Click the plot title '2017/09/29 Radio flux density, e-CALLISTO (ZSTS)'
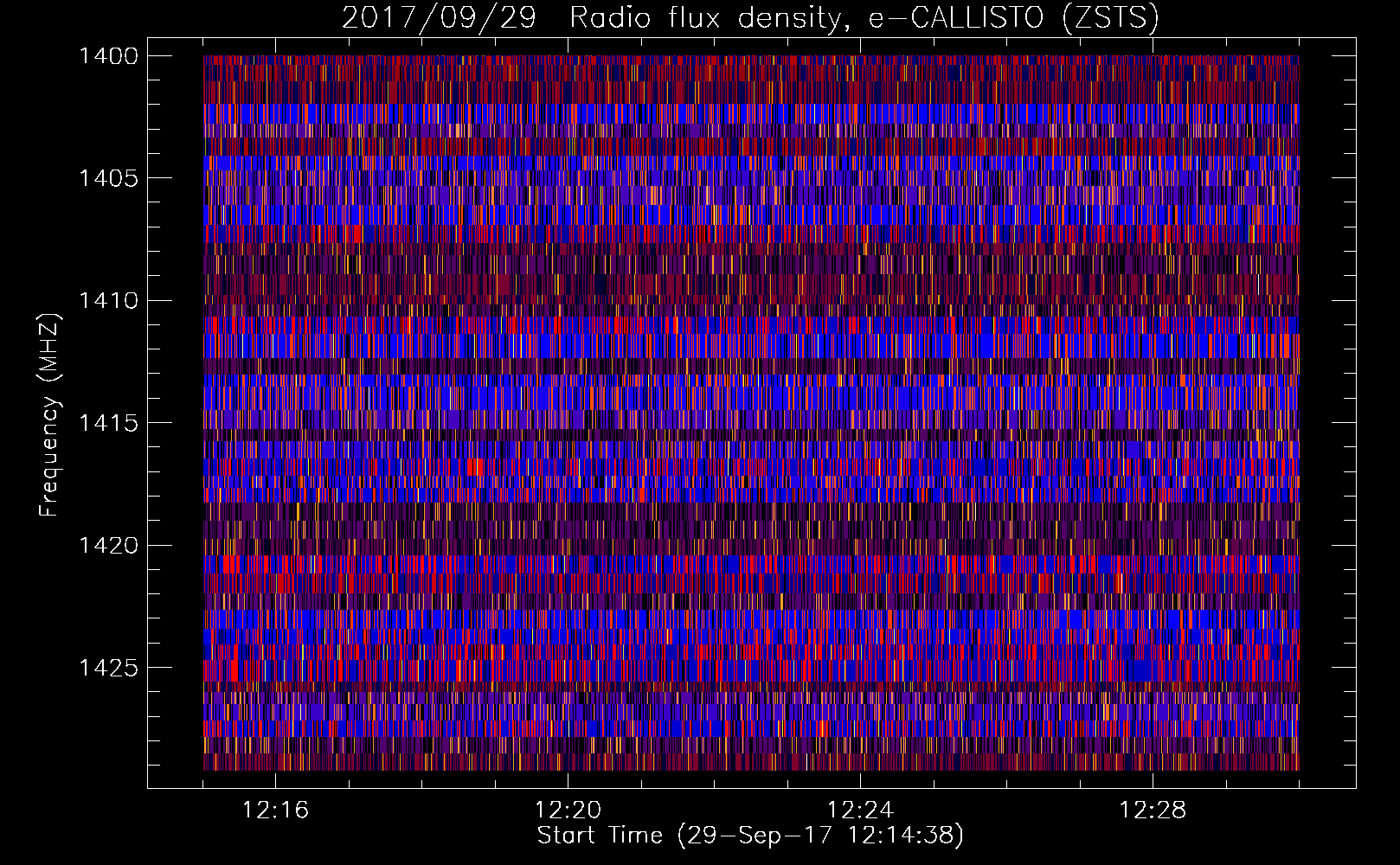Screen dimensions: 1400x865 point(750,18)
